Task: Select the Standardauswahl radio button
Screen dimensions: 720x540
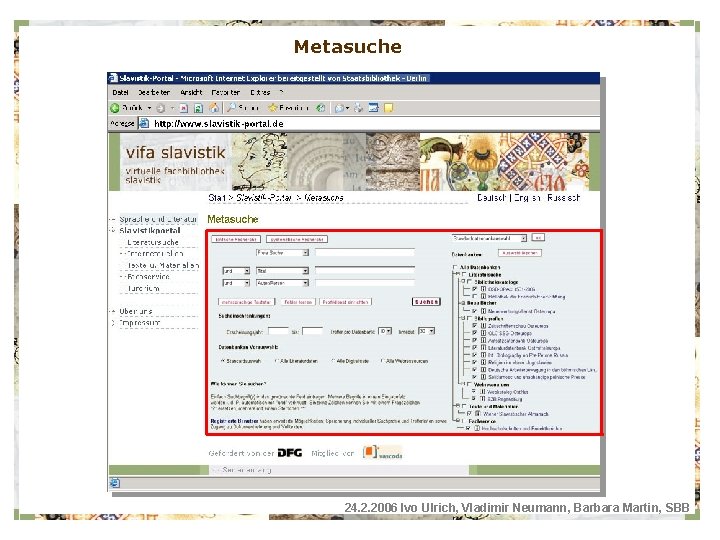Action: 223,361
